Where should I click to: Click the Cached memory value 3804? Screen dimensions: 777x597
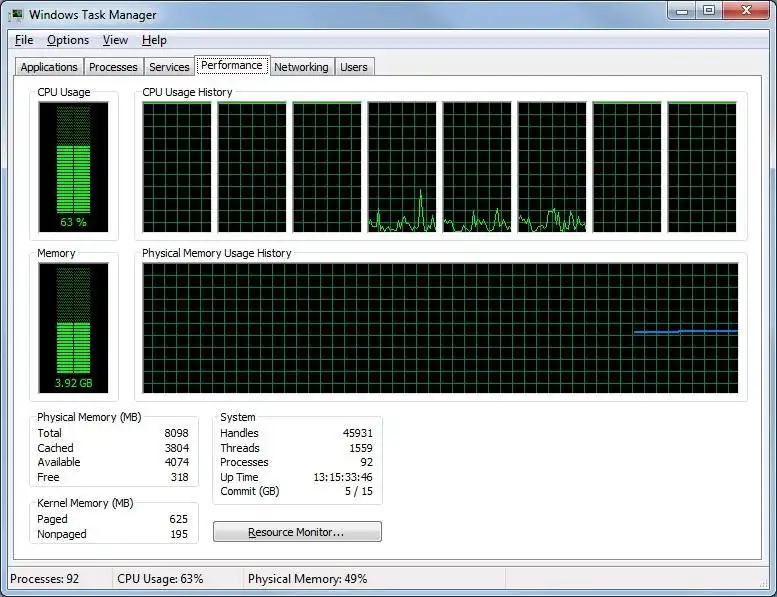pos(176,448)
